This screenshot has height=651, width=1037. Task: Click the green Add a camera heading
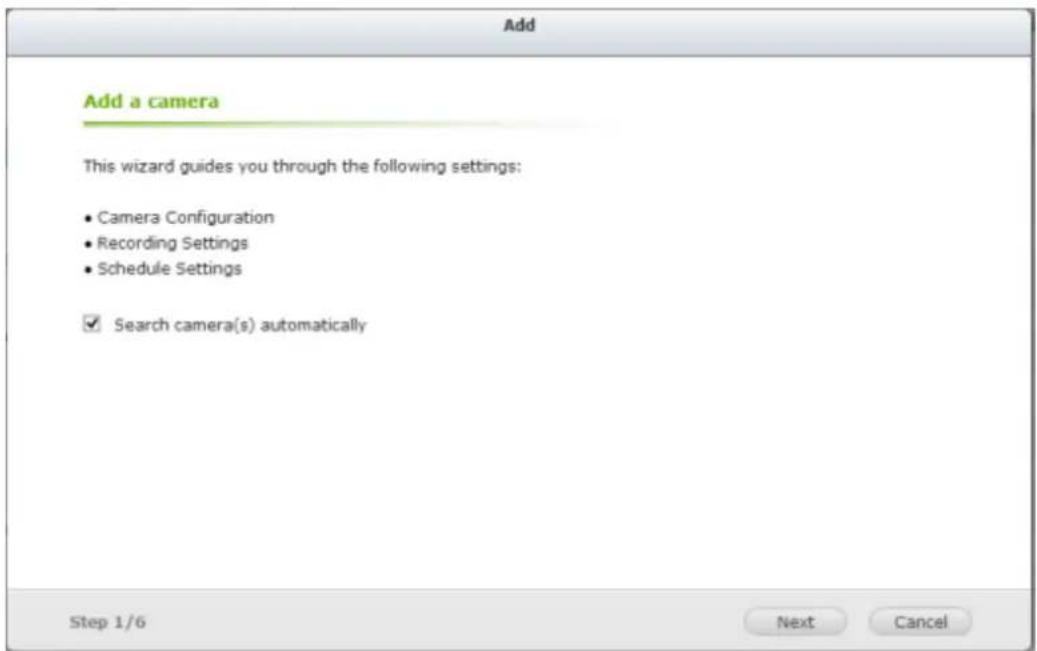[x=151, y=101]
